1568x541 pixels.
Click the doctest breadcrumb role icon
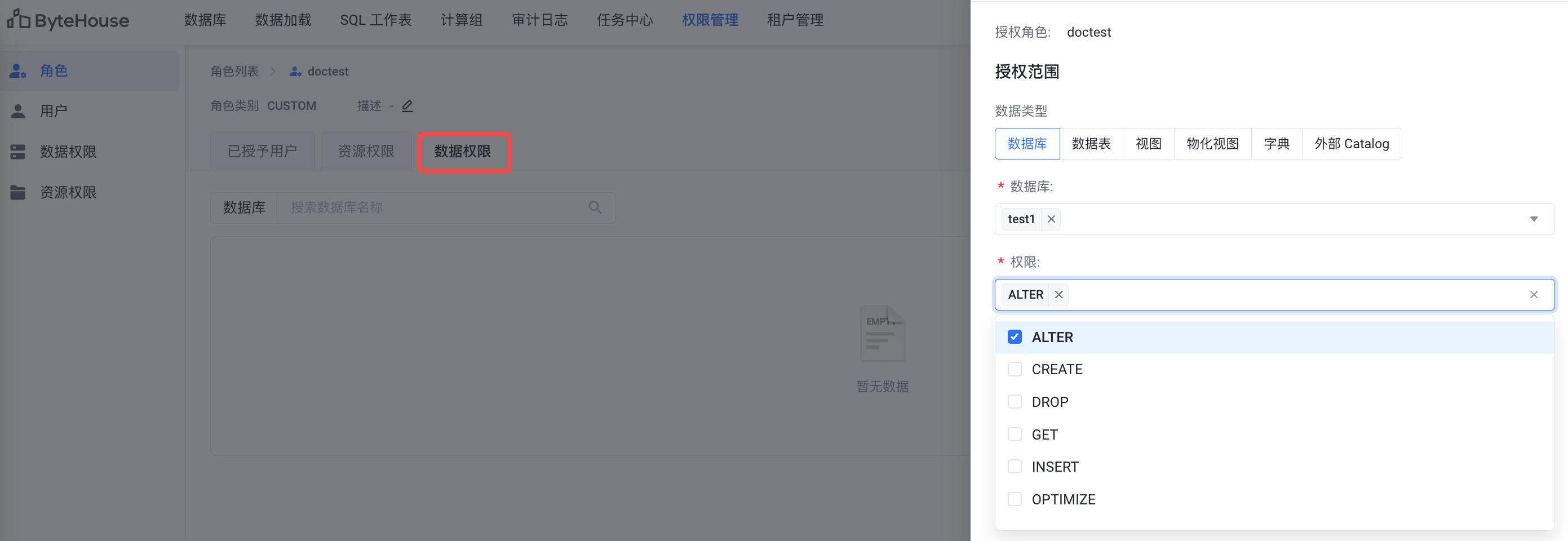296,71
